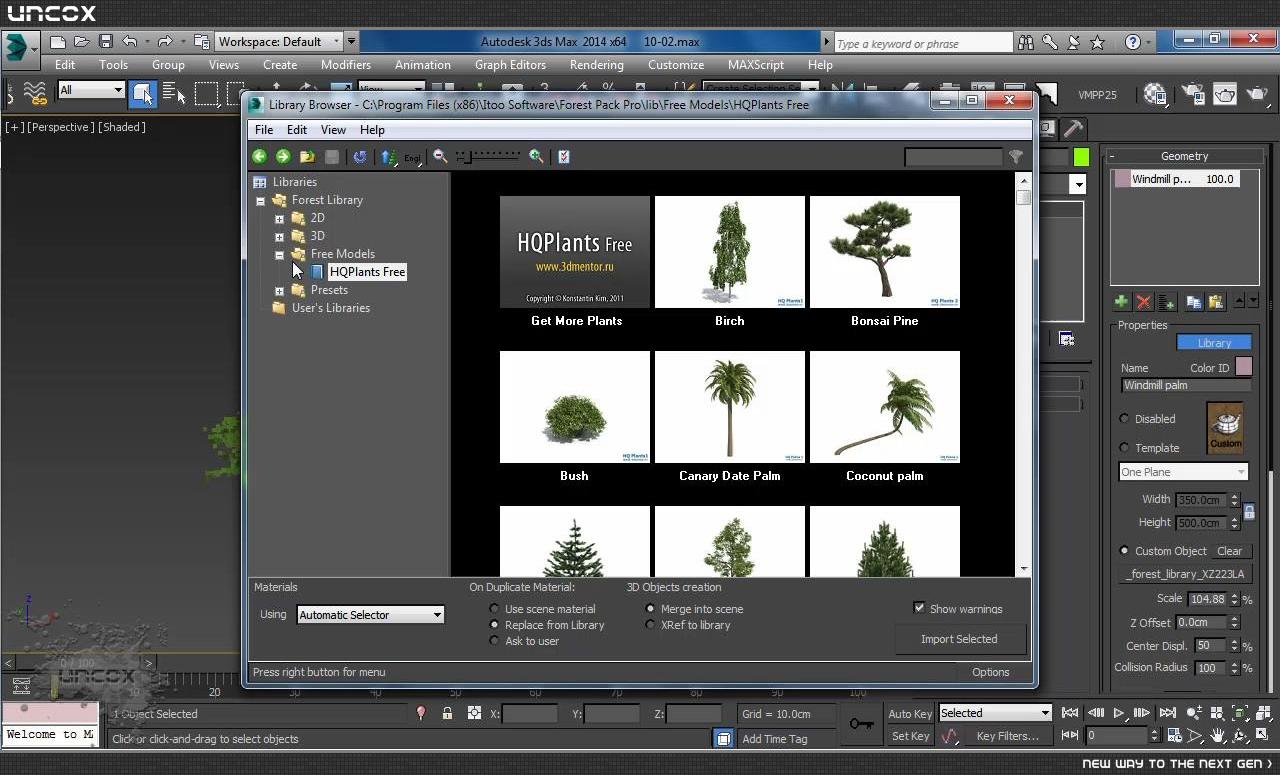Delete geometry item with the red X

click(x=1144, y=301)
